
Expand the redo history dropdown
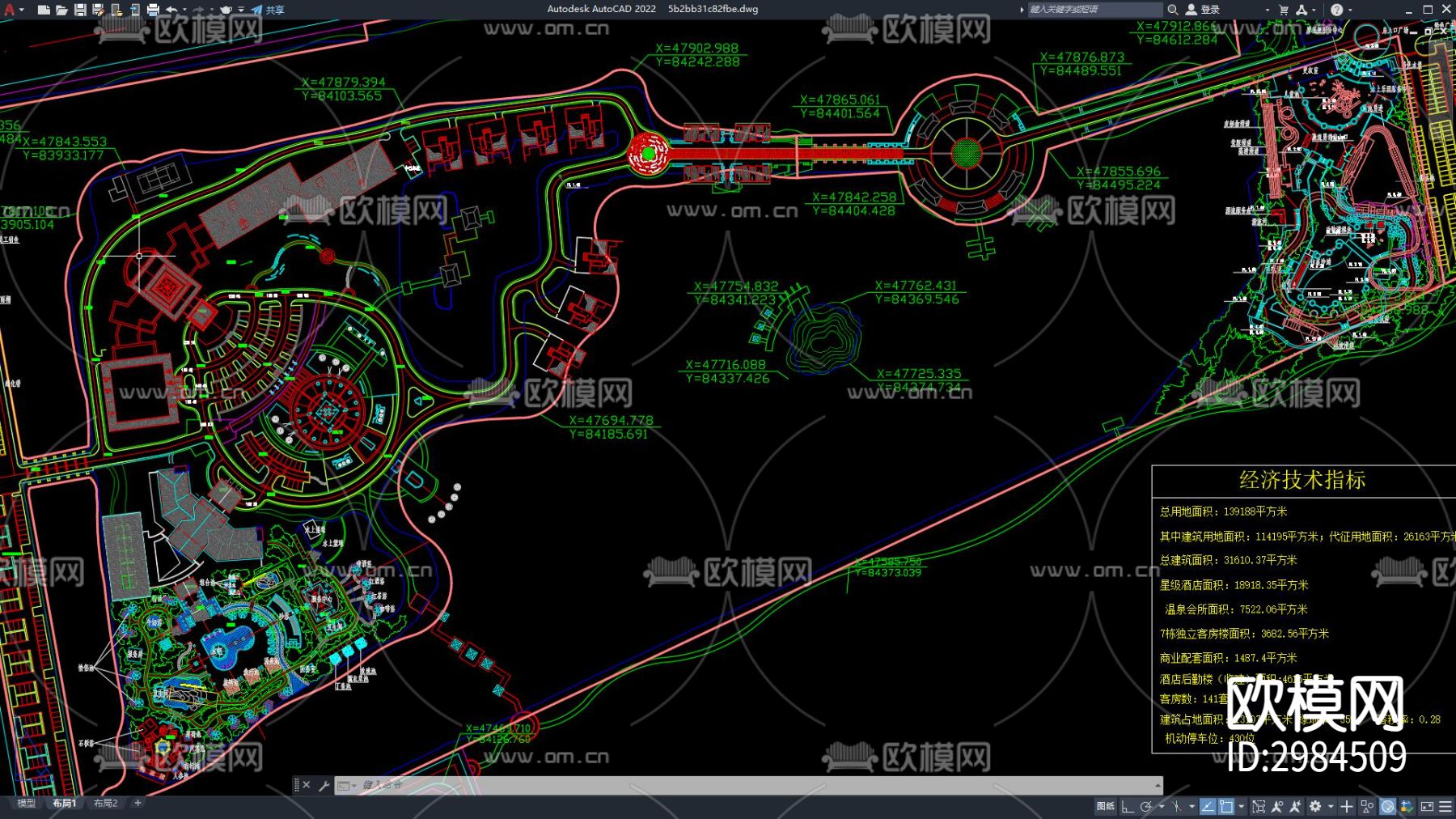[210, 10]
